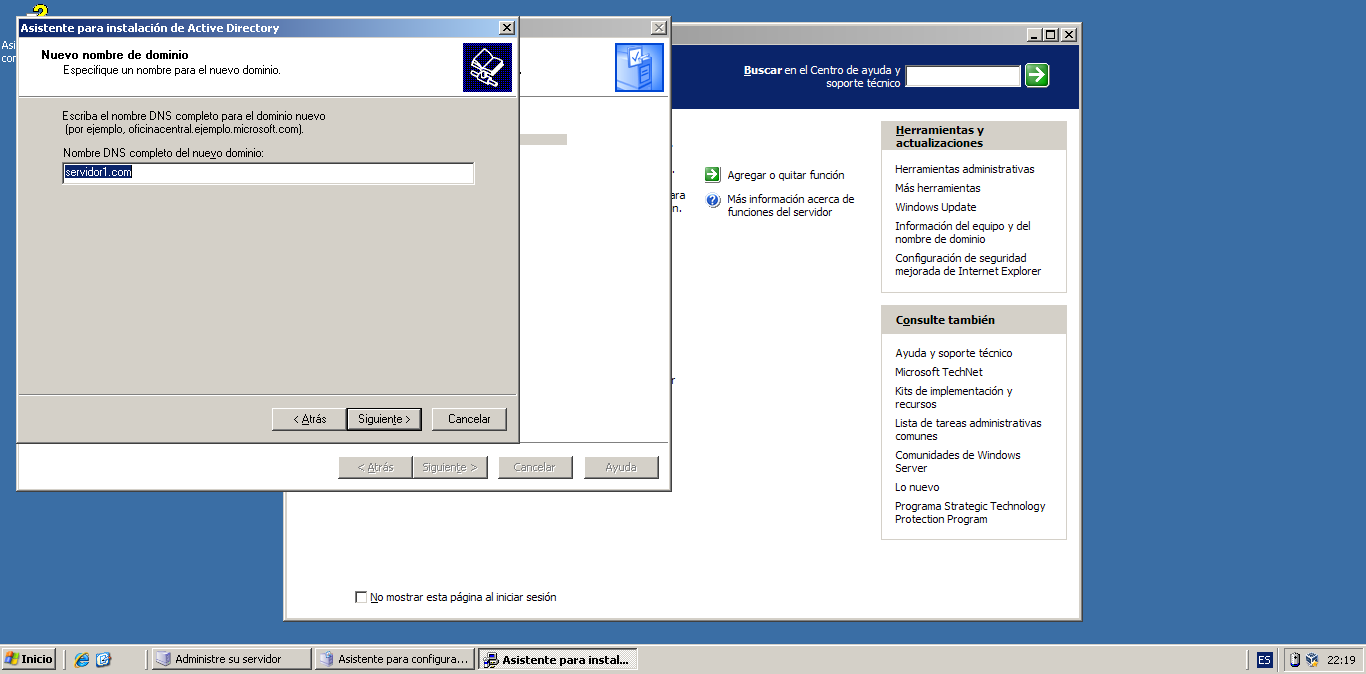Click the server configuration wizard clipboard icon

tap(639, 68)
